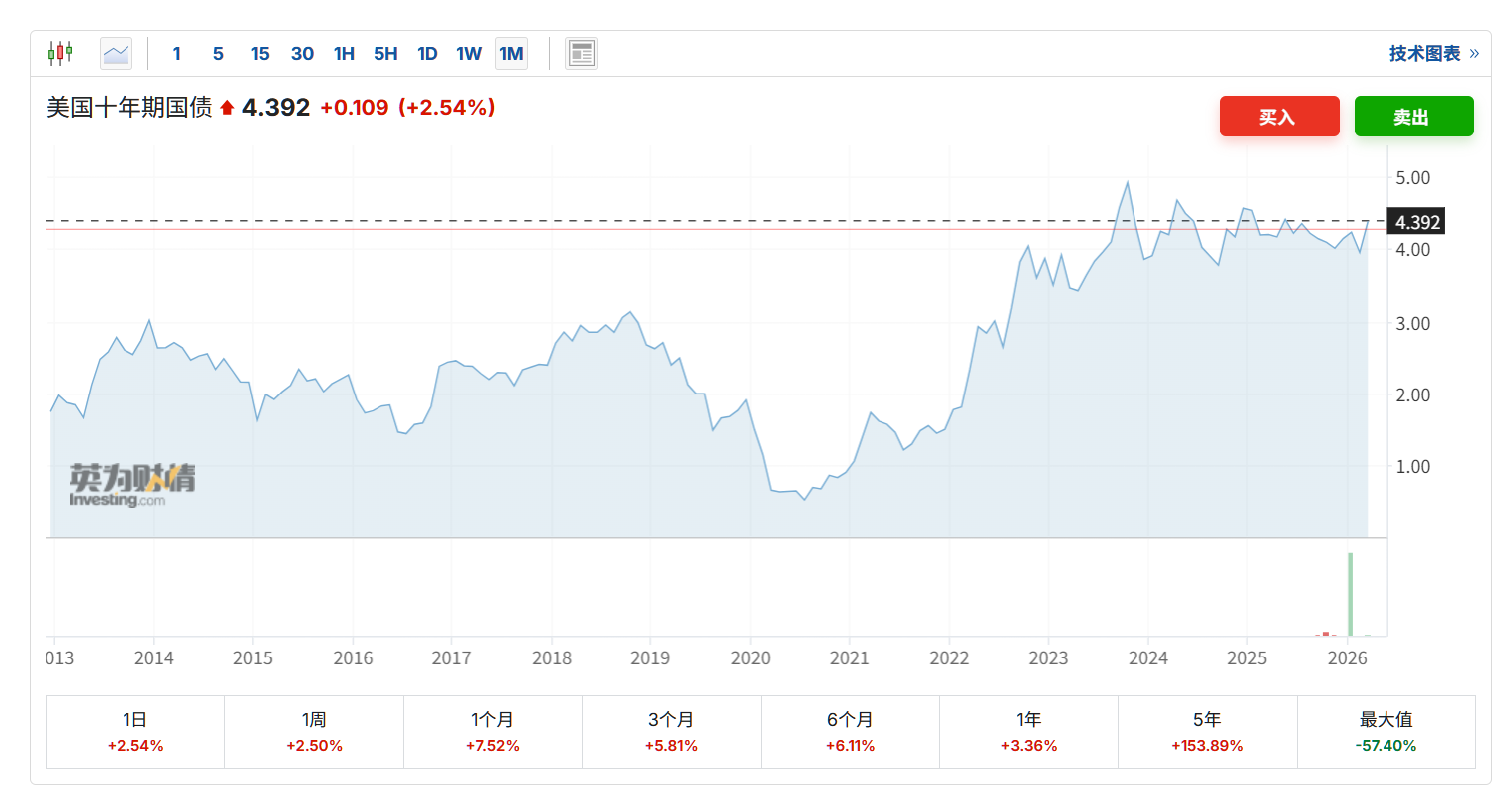This screenshot has height=789, width=1512.
Task: Select the area chart type icon
Action: tap(117, 53)
